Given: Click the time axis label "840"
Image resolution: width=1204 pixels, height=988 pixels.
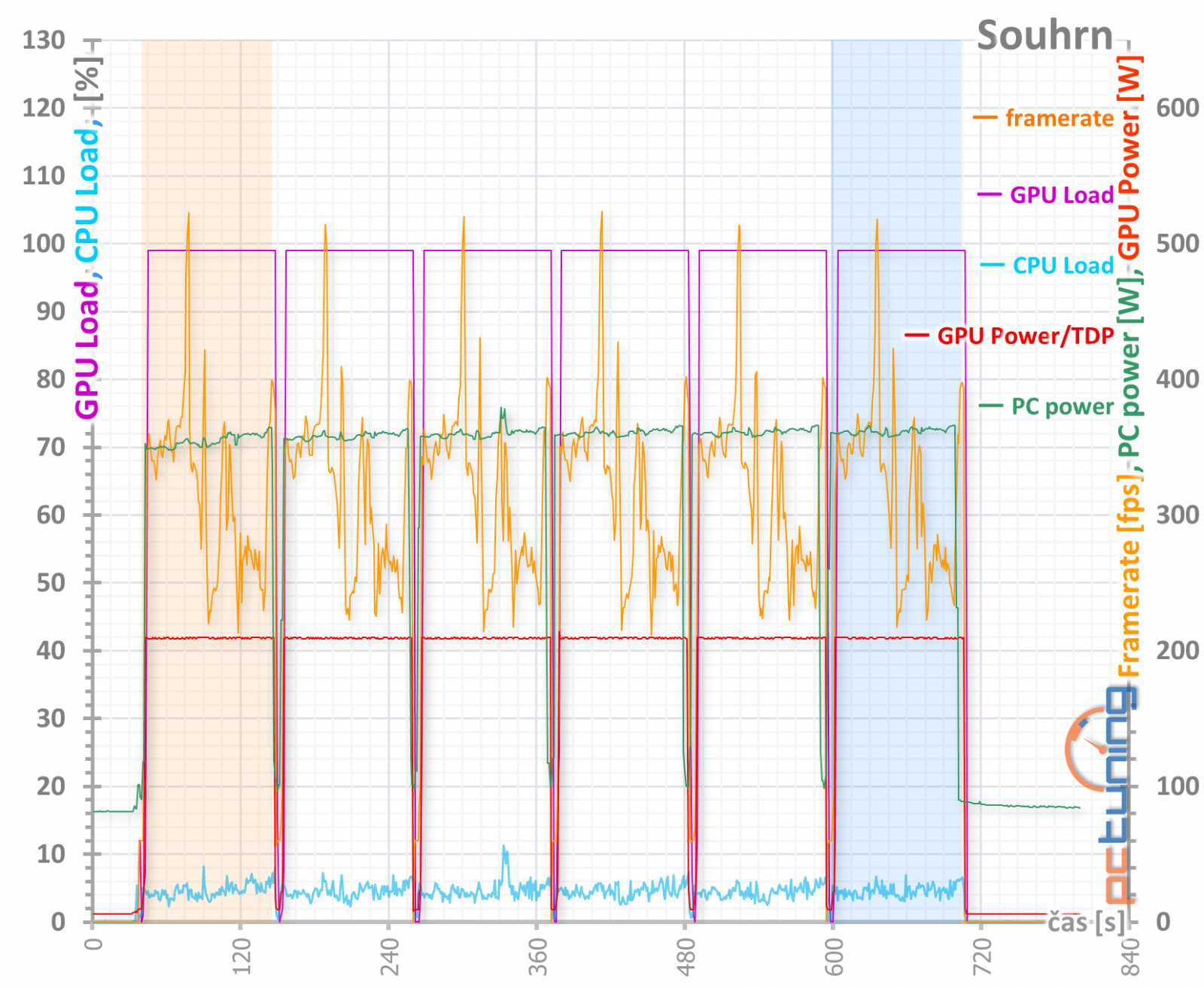Looking at the screenshot, I should (x=1131, y=956).
